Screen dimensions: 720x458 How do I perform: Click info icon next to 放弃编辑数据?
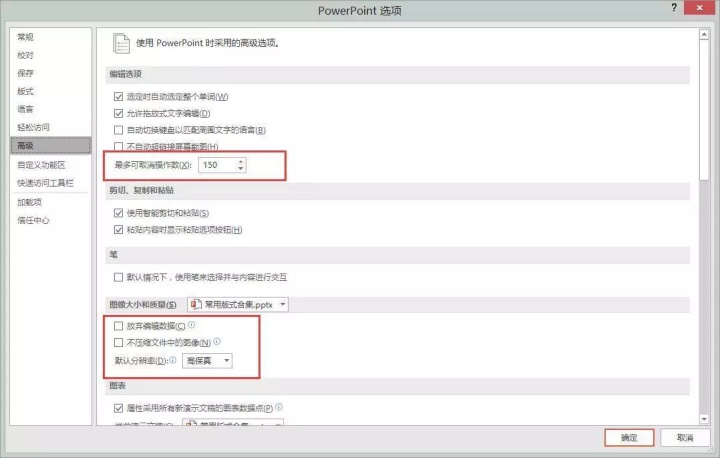coord(191,325)
